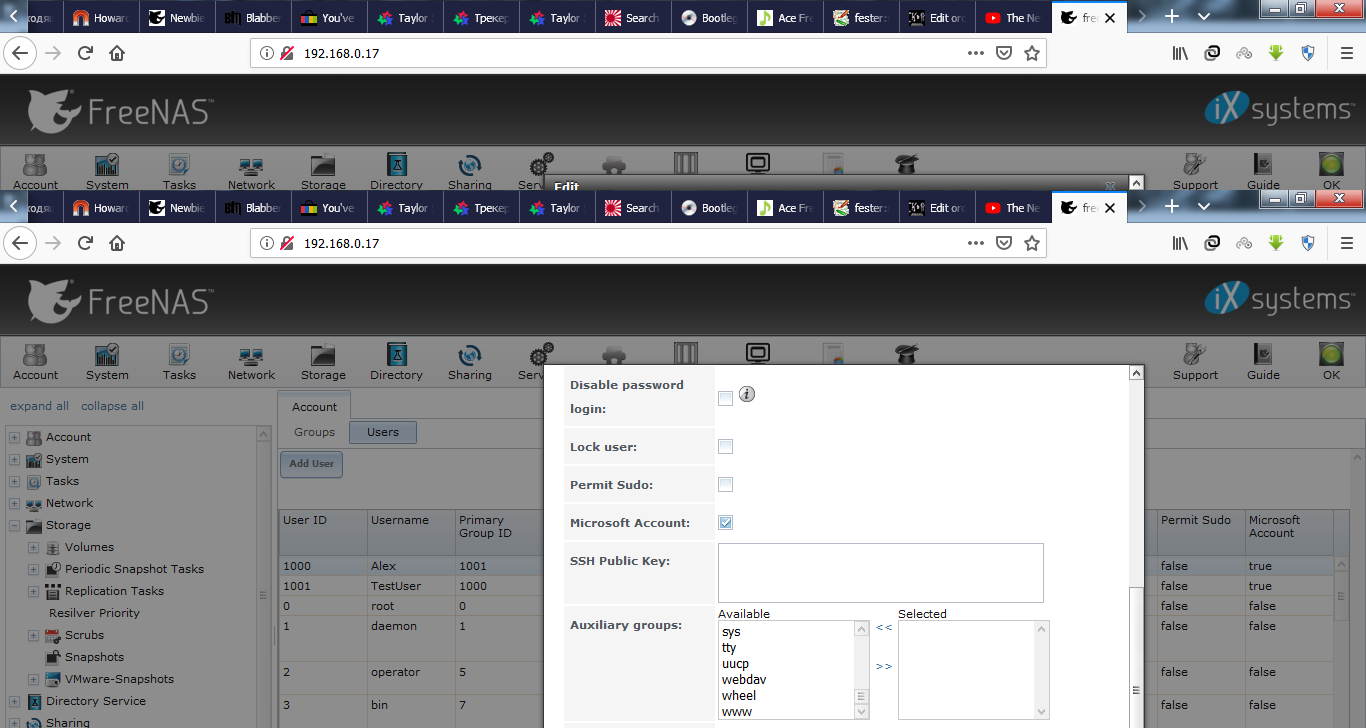The height and width of the screenshot is (728, 1366).
Task: Switch to Blabber tab in lower browser window
Action: 253,208
